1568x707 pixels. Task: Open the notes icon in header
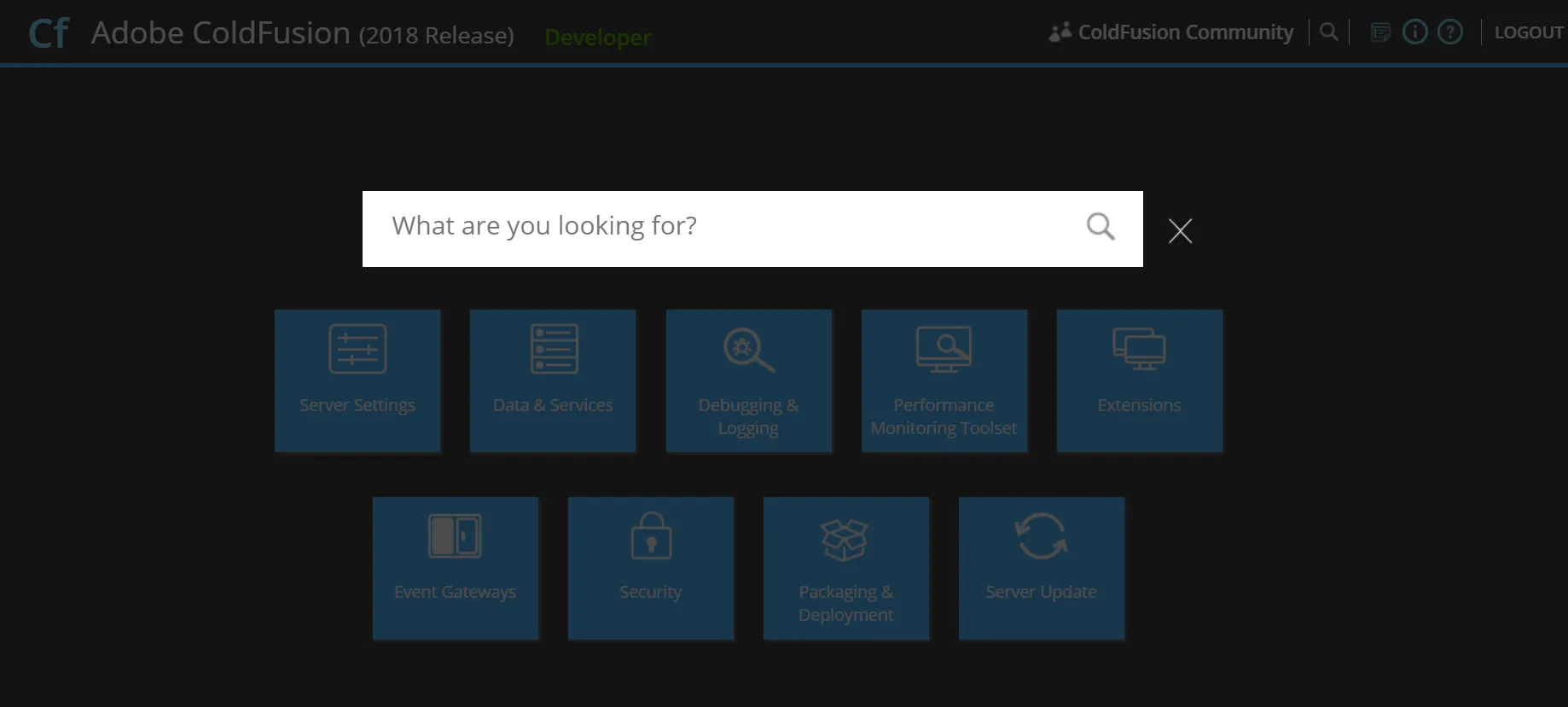point(1380,32)
